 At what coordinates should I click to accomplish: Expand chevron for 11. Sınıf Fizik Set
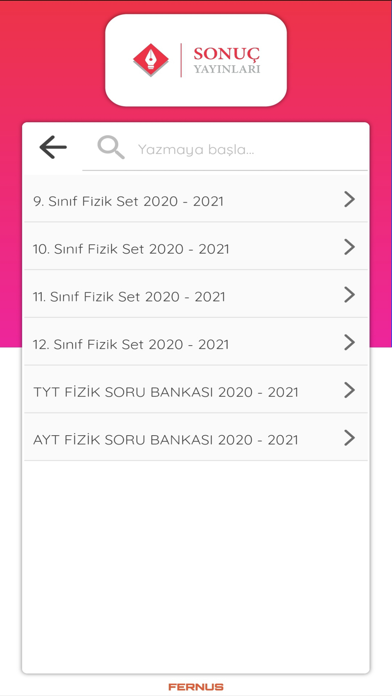click(350, 295)
